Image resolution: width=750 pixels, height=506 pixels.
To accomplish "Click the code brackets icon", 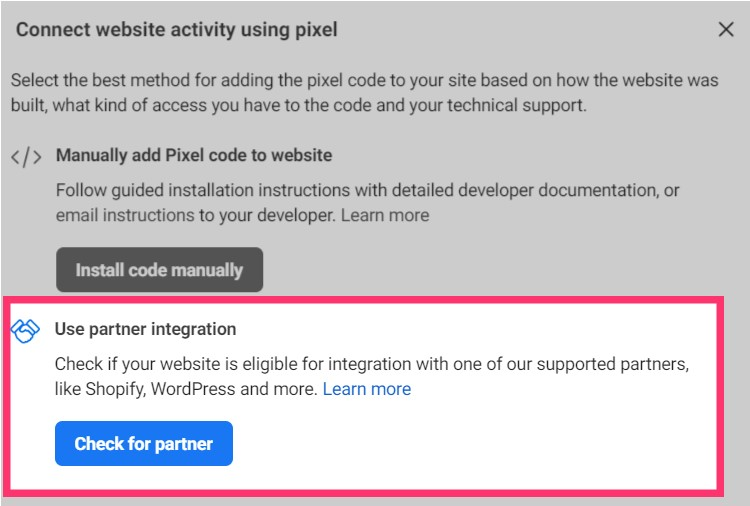I will pos(26,157).
